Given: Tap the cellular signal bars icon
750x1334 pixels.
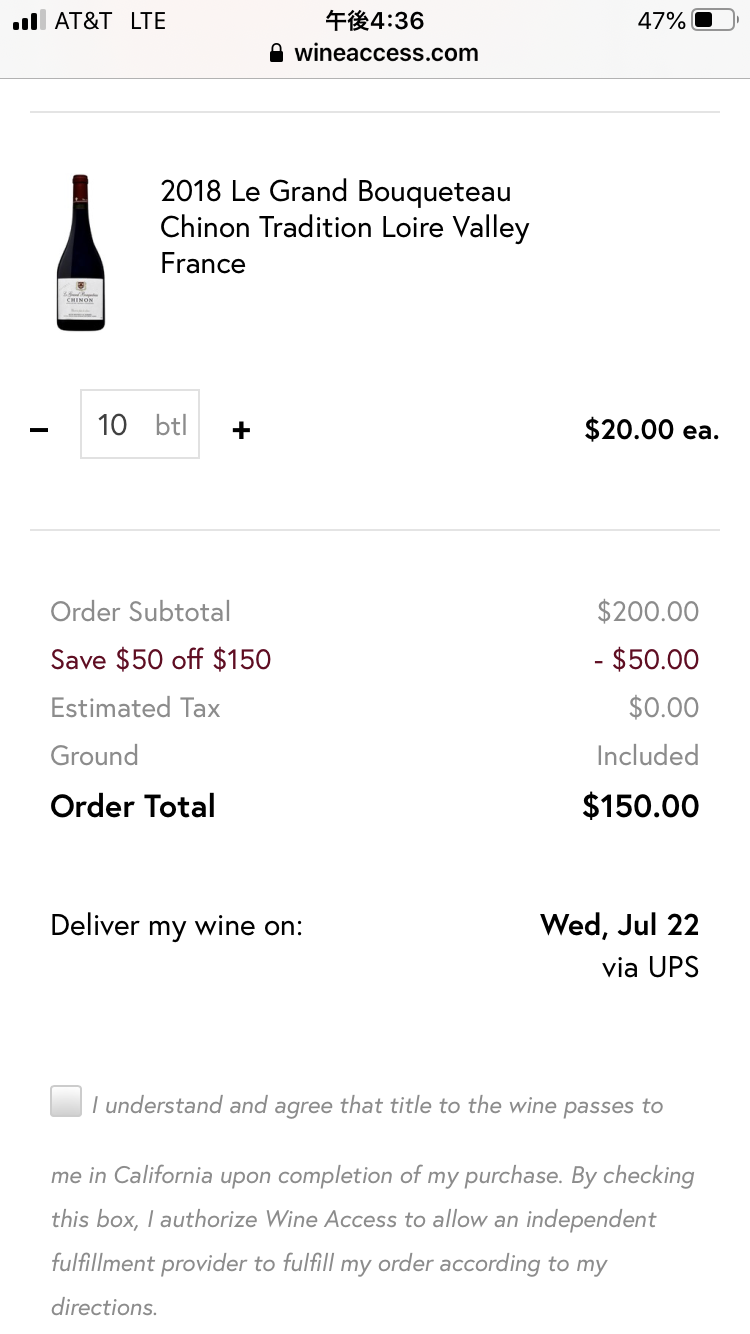Looking at the screenshot, I should [x=29, y=21].
